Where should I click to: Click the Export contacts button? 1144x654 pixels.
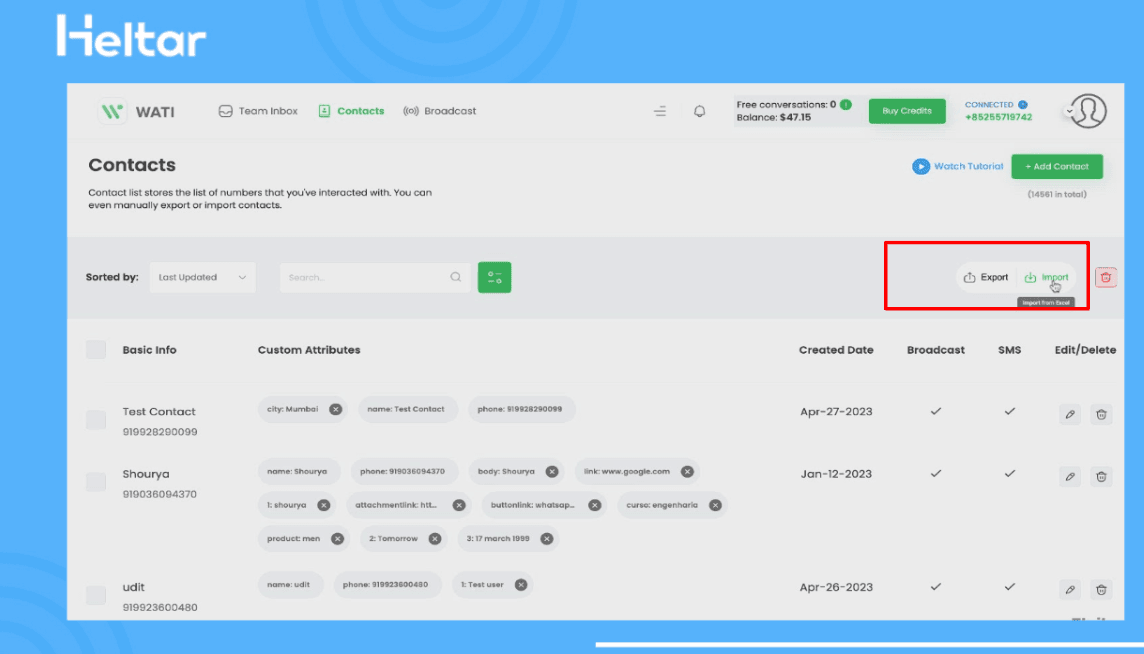pyautogui.click(x=986, y=277)
